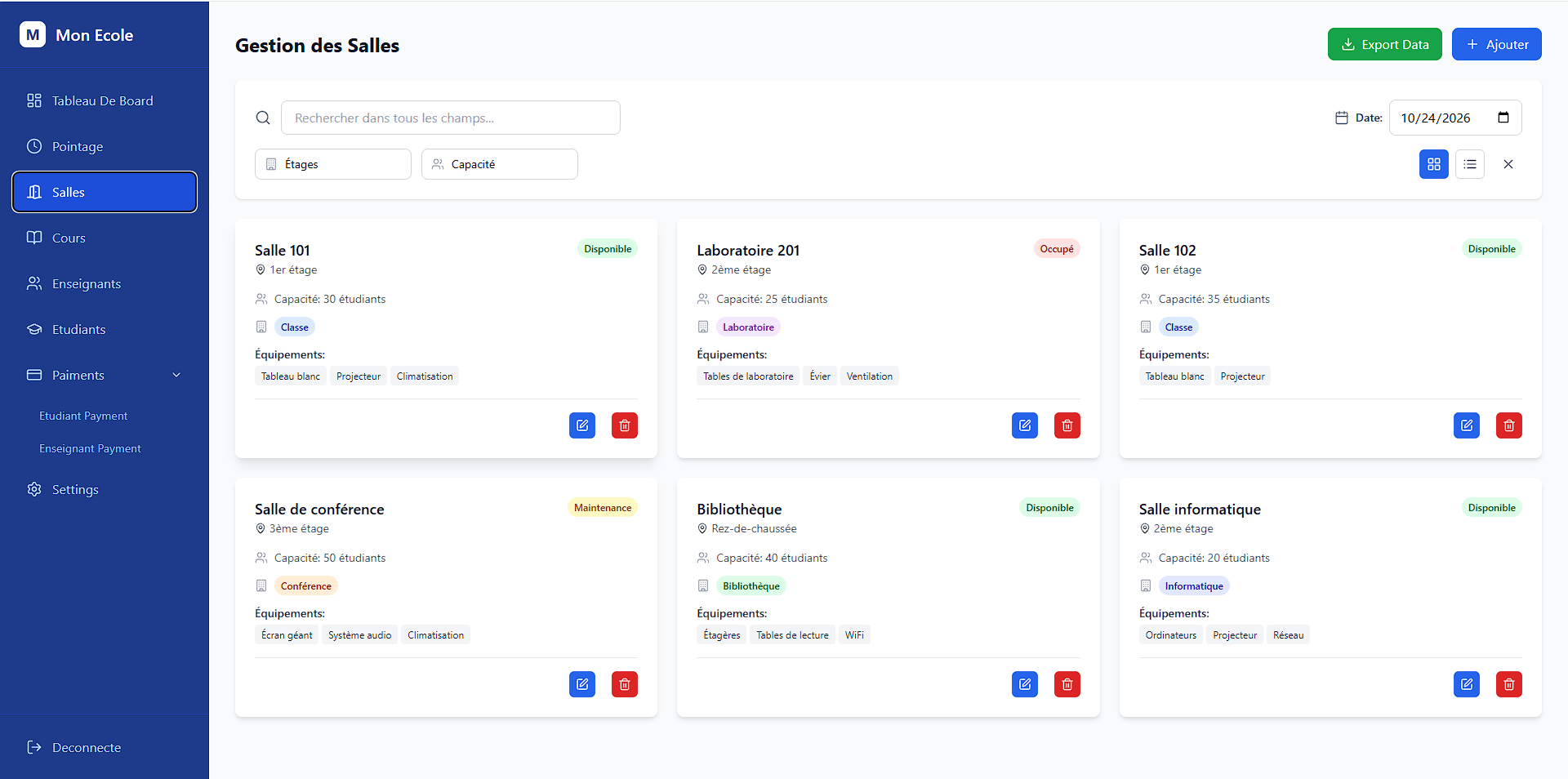Open the Etudiants page
1568x779 pixels.
(x=105, y=330)
